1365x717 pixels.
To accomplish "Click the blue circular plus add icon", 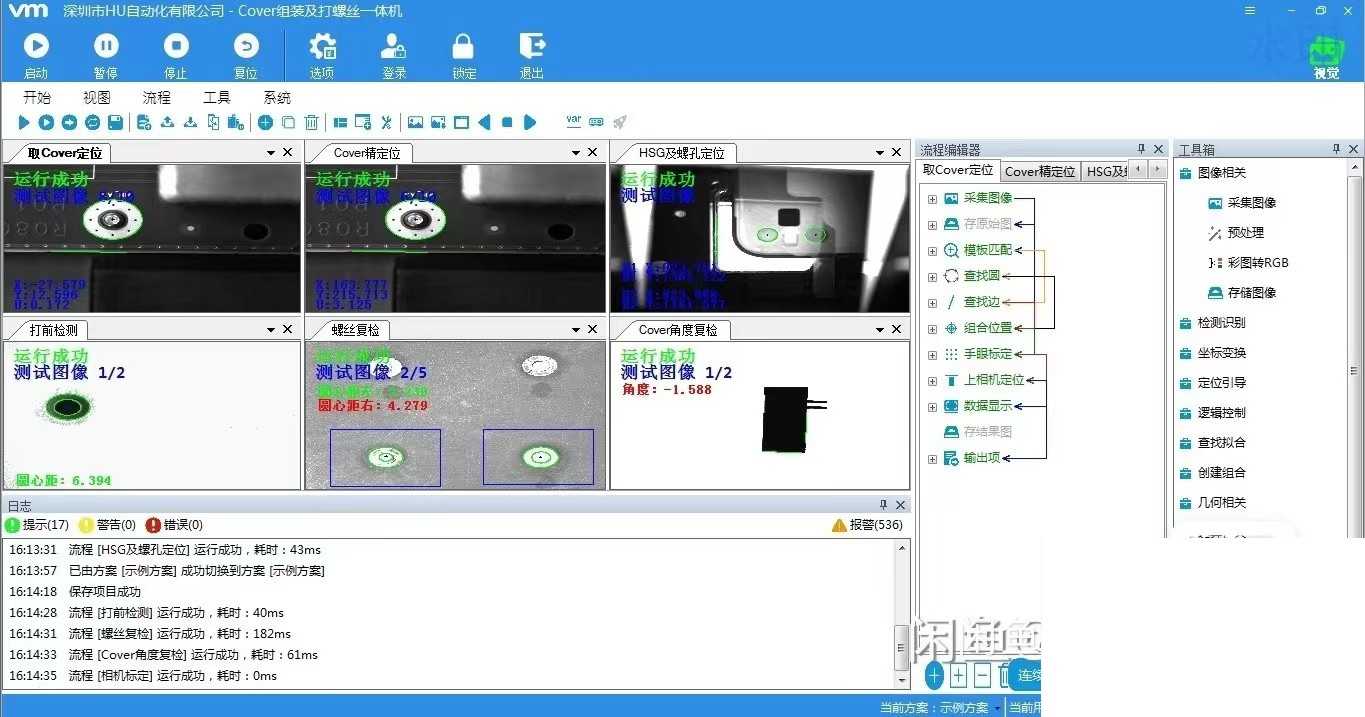I will coord(265,122).
